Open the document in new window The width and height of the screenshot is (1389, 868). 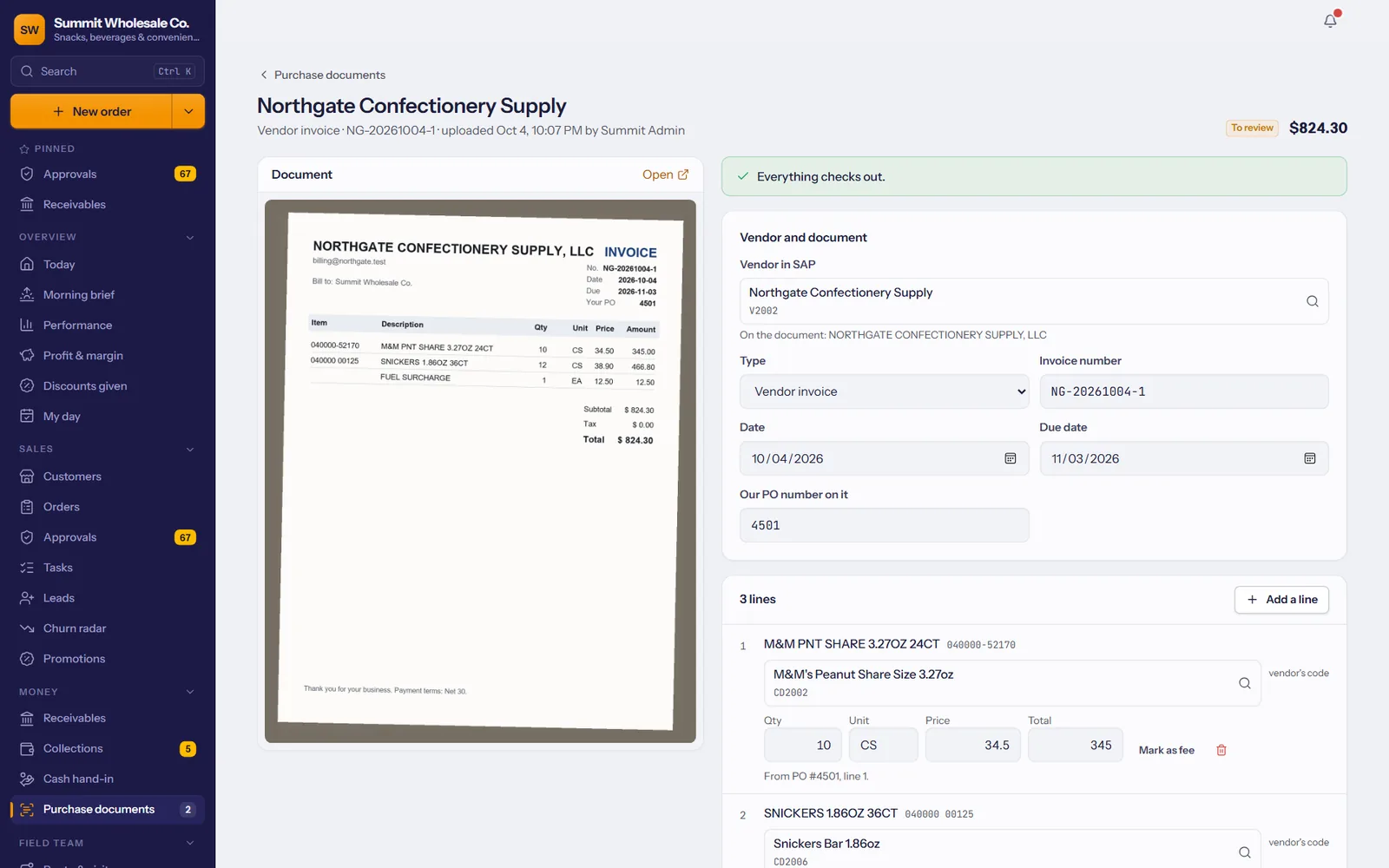click(x=665, y=174)
